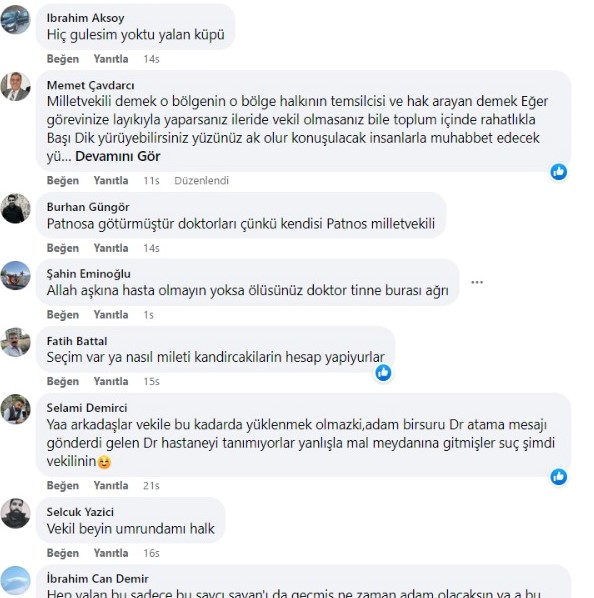Open three-dot menu on Şahin Eminoğlu's comment
Image resolution: width=594 pixels, height=598 pixels.
pos(477,282)
